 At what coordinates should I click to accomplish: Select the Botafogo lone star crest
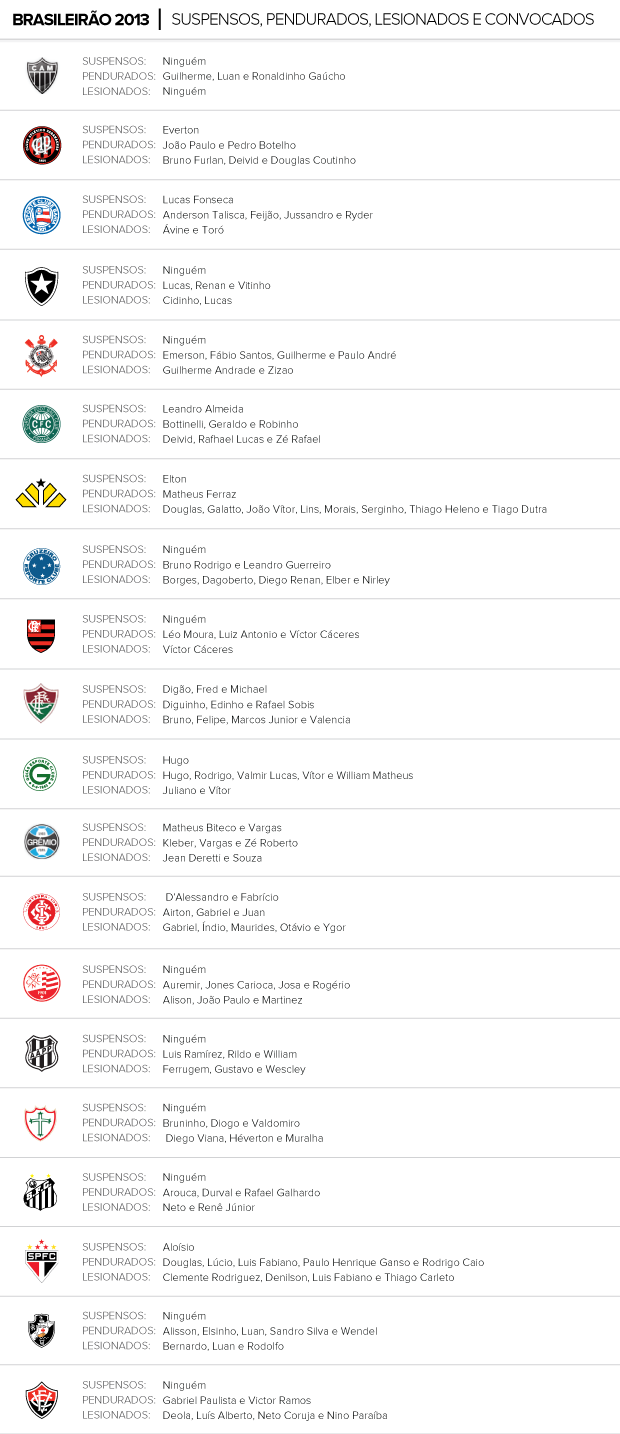coord(42,286)
